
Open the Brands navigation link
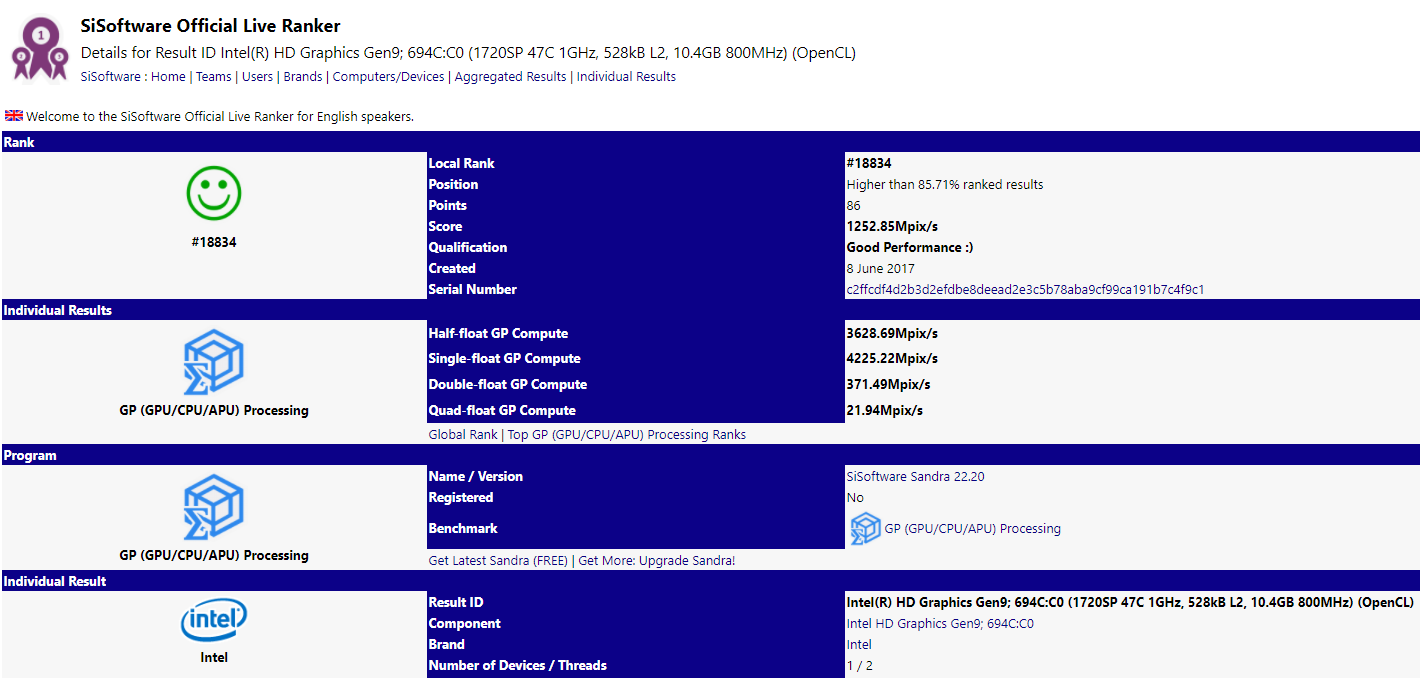point(303,77)
